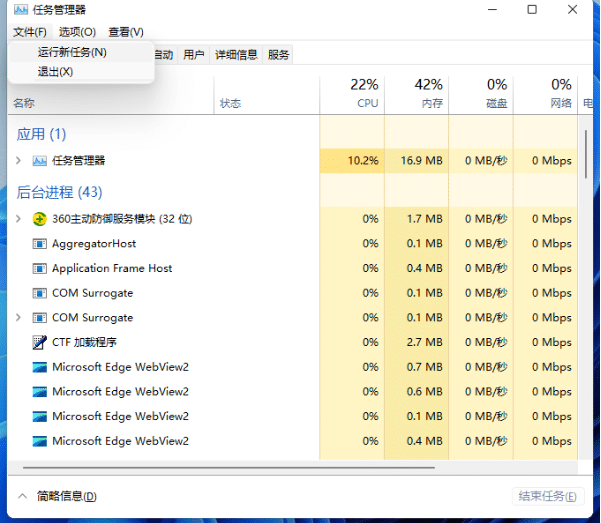The height and width of the screenshot is (523, 601).
Task: Sort processes by 网络 column header
Action: (545, 95)
